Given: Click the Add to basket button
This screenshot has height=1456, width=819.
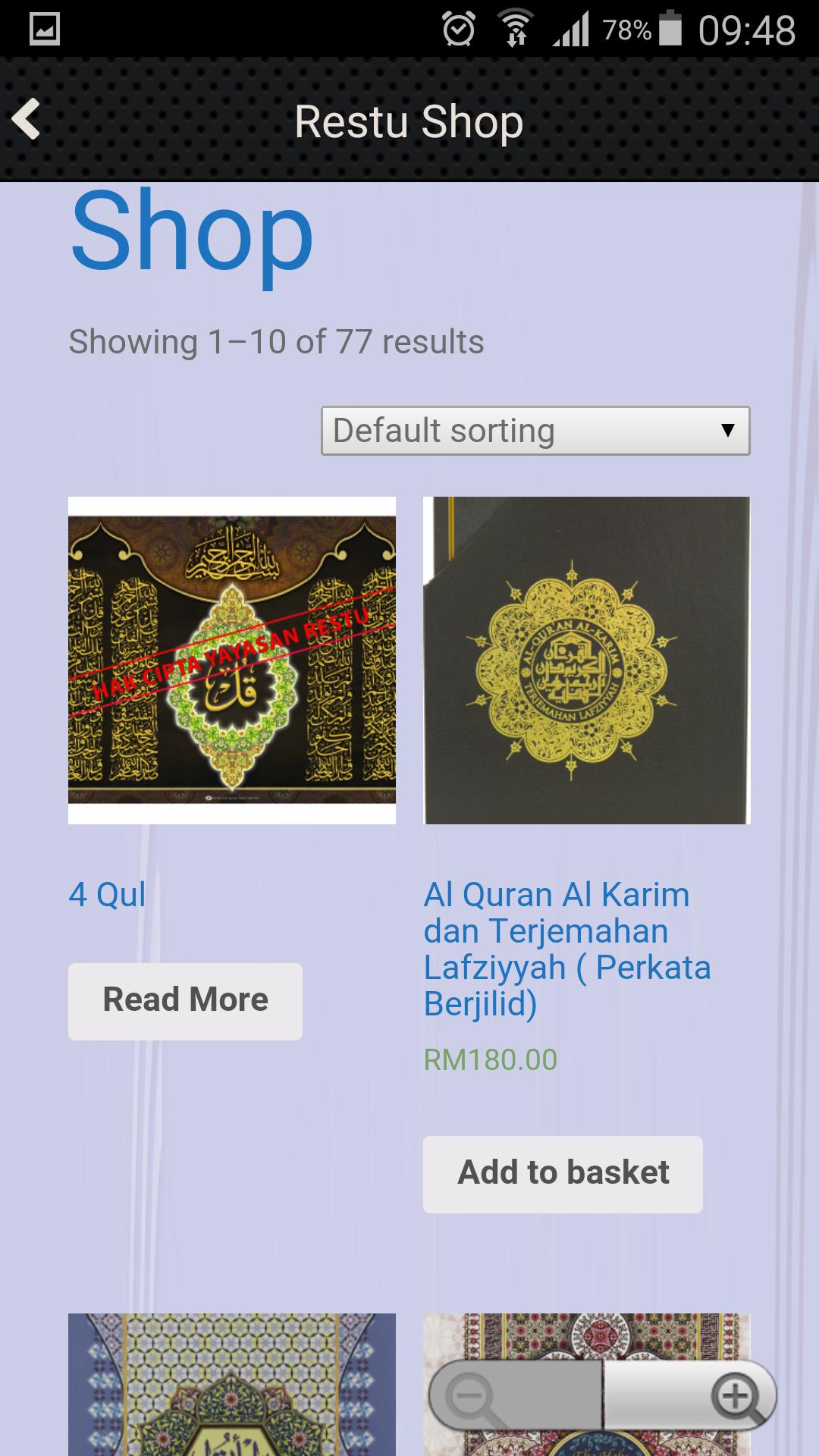Looking at the screenshot, I should [563, 1174].
